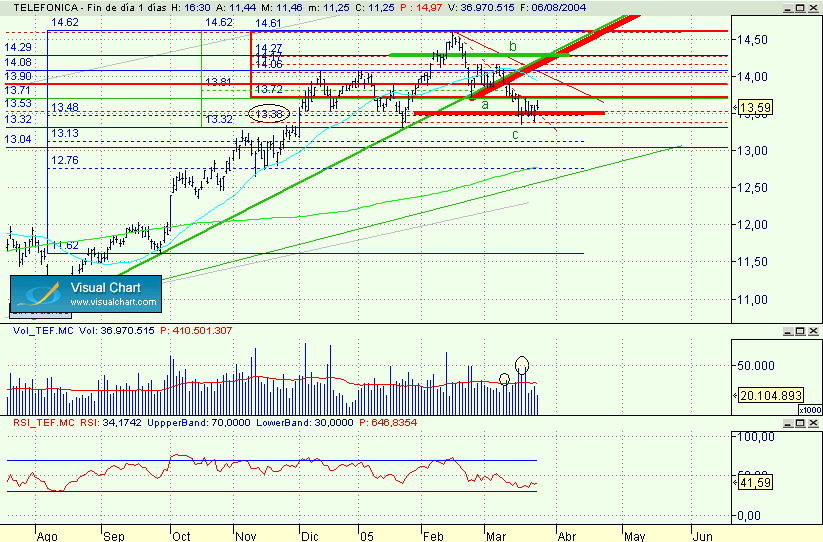Screen dimensions: 823x542
Task: Maximize the RSI_TEF.MC indicator panel
Action: [800, 423]
